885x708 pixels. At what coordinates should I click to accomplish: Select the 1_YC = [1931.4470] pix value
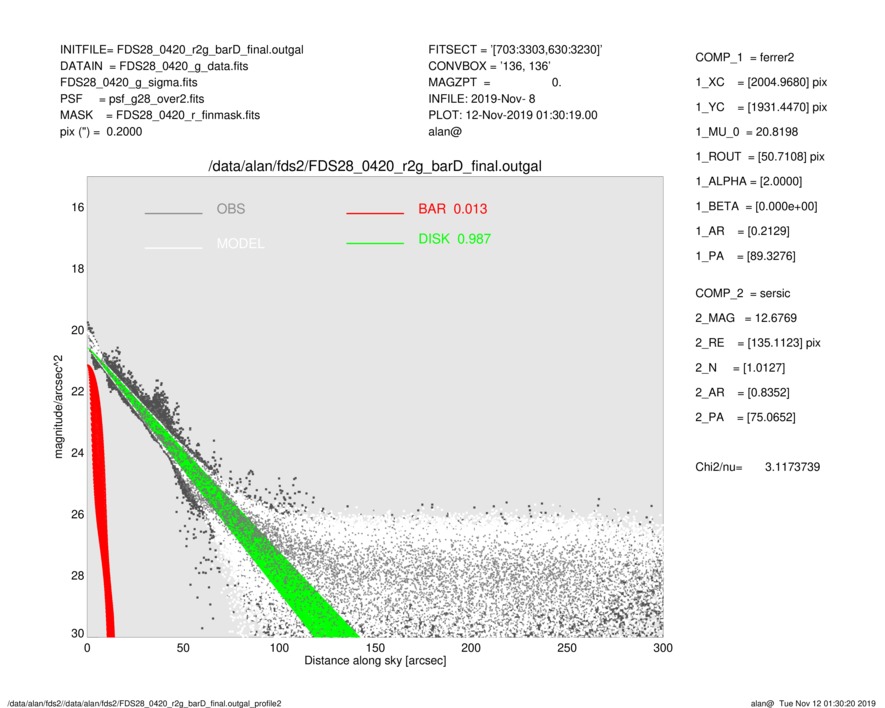click(x=761, y=107)
